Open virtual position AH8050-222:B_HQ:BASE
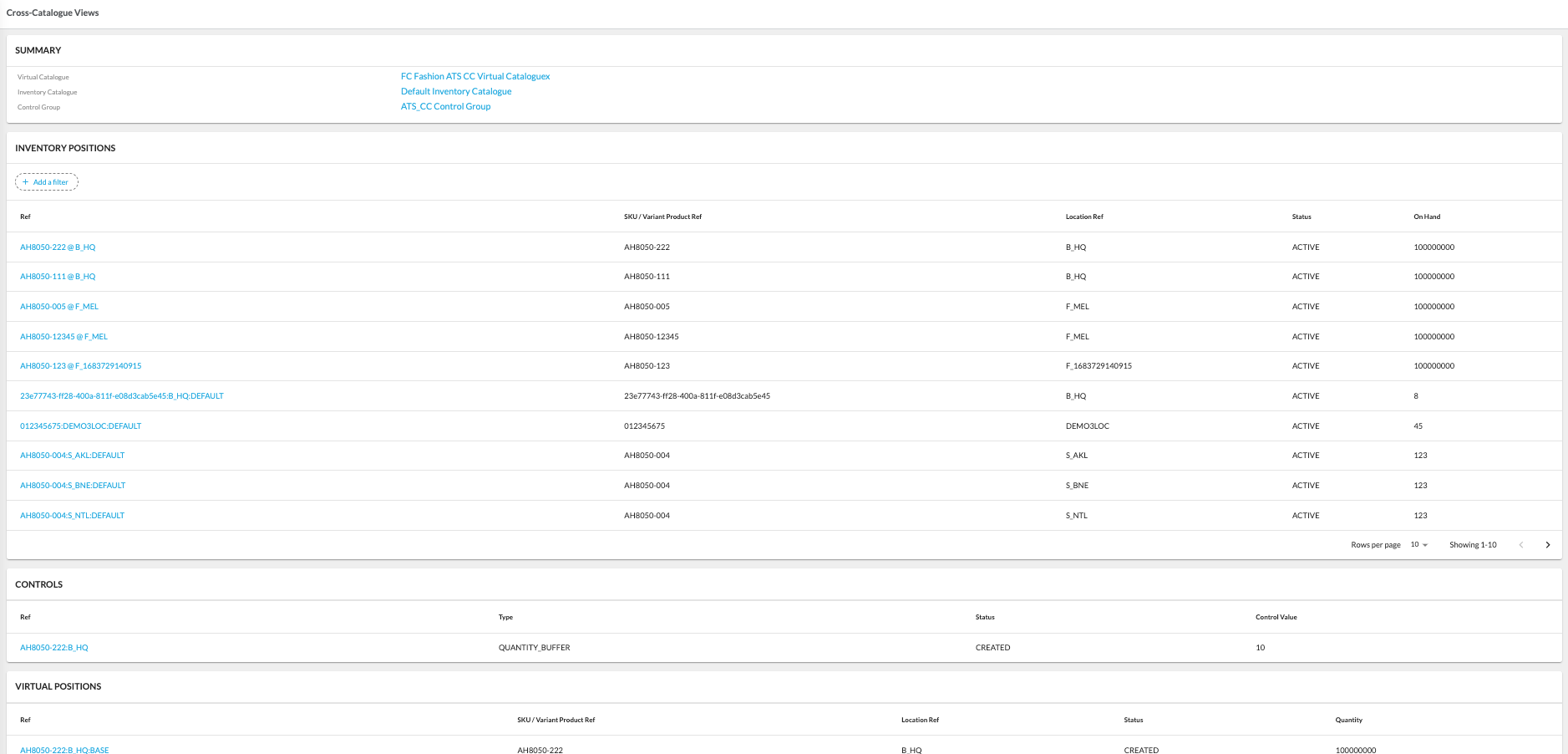This screenshot has height=754, width=1568. click(64, 750)
